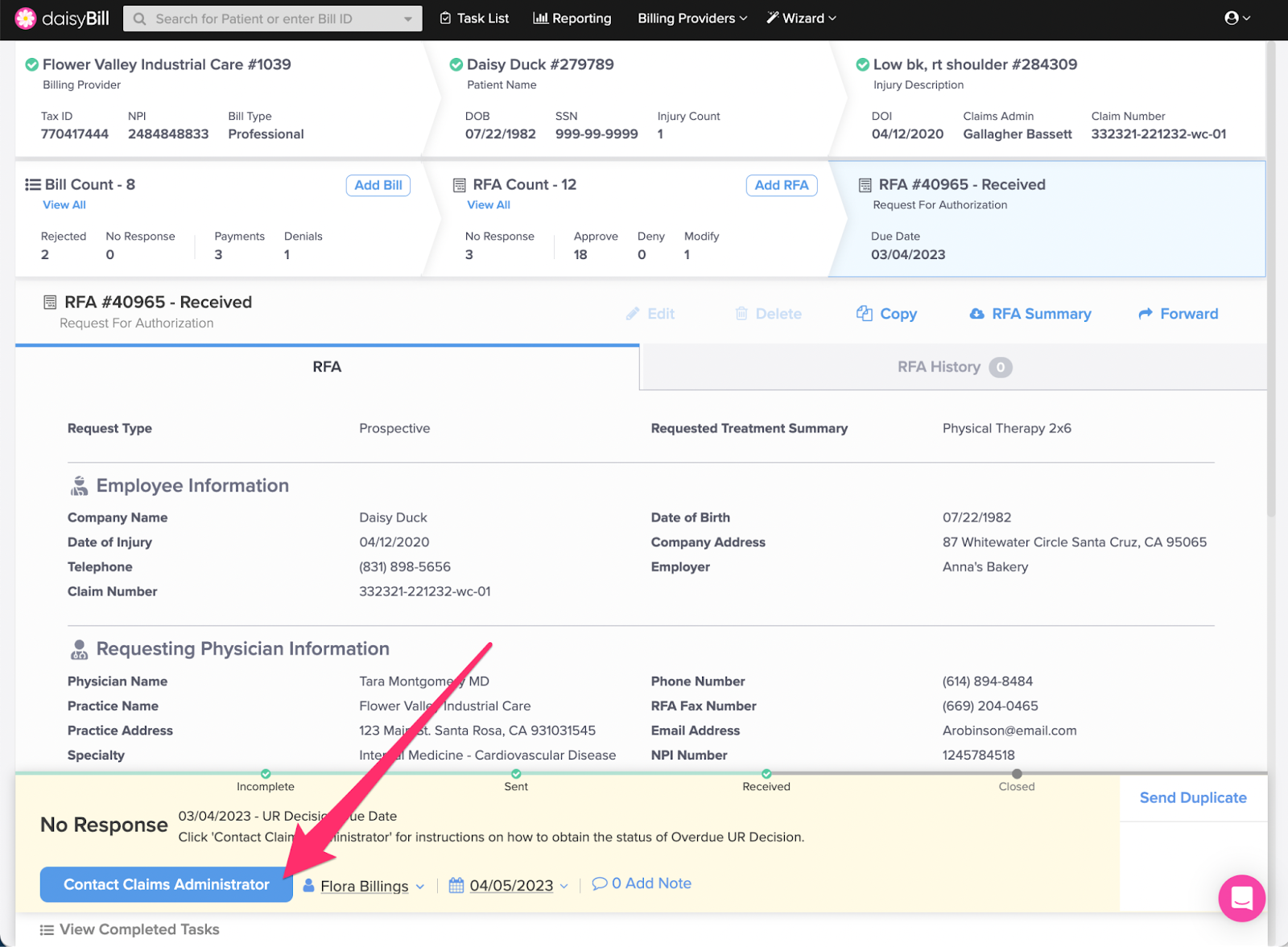Click the Arobinson@email.com email address

(1009, 731)
